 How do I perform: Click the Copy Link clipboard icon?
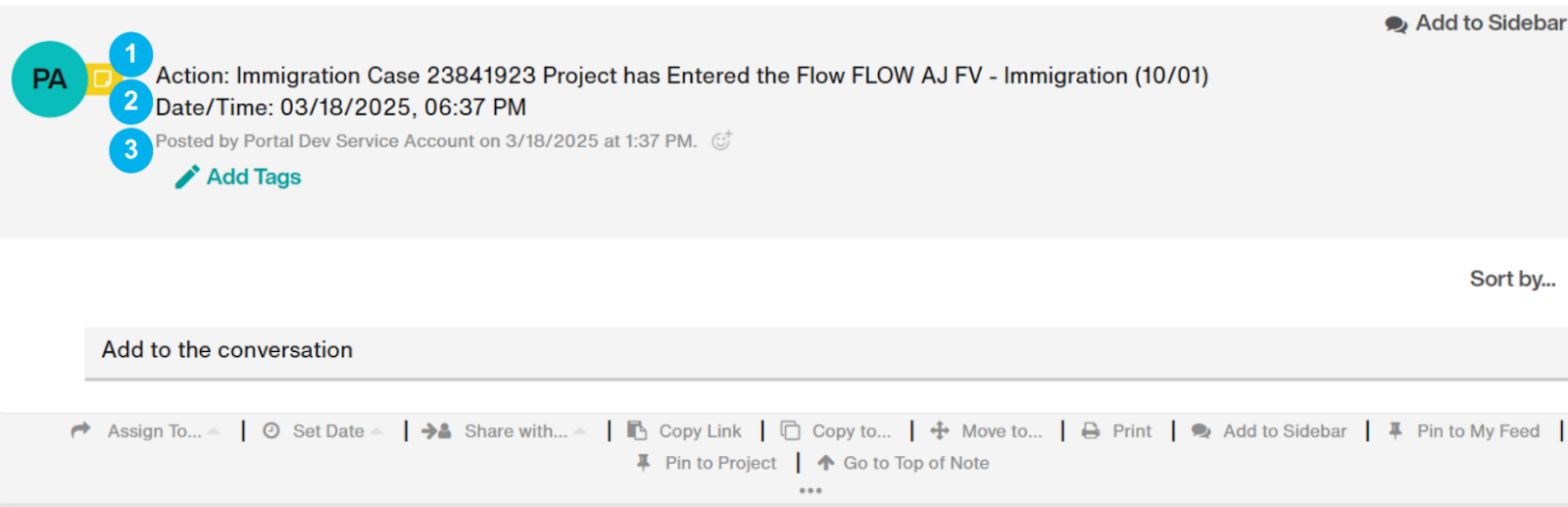point(637,431)
